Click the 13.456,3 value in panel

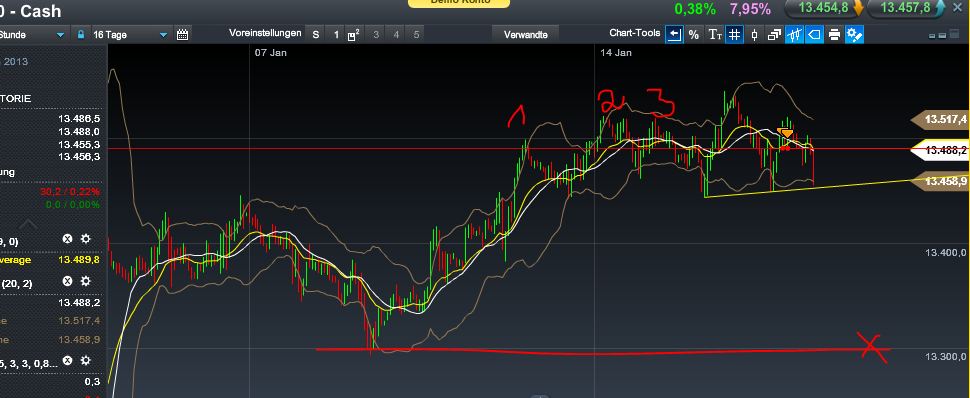click(x=79, y=157)
